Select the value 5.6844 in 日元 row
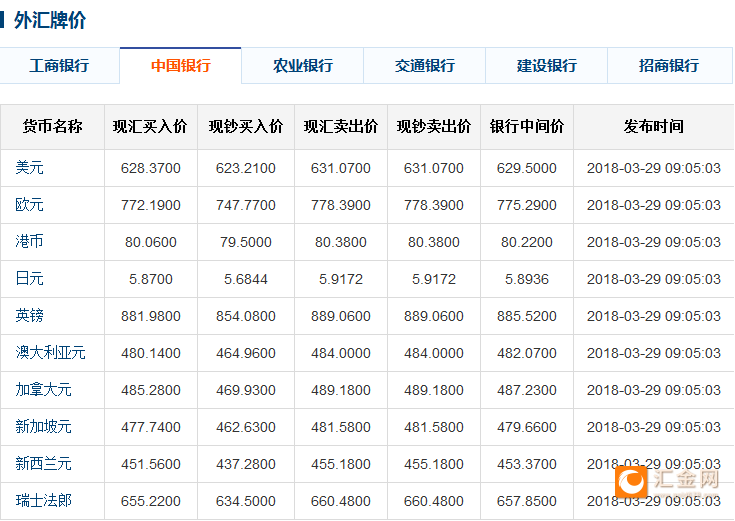Screen dimensions: 735x521 tap(246, 279)
